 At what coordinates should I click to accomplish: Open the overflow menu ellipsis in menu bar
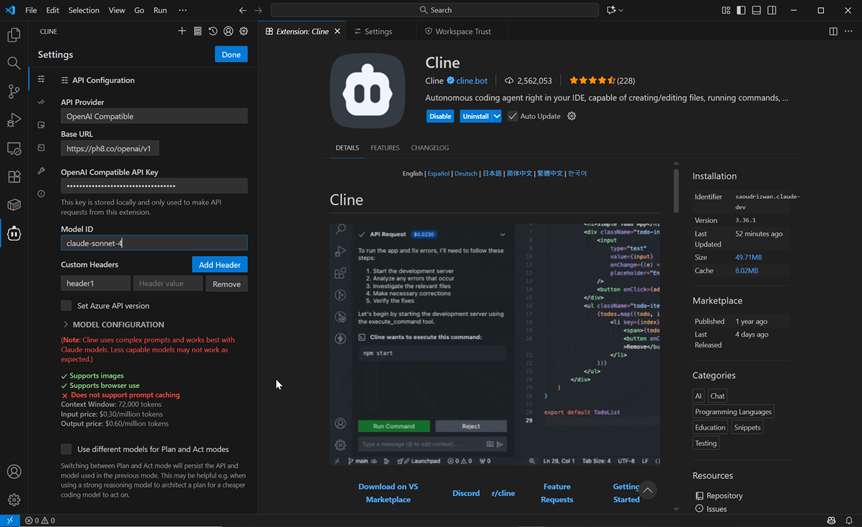(x=183, y=10)
